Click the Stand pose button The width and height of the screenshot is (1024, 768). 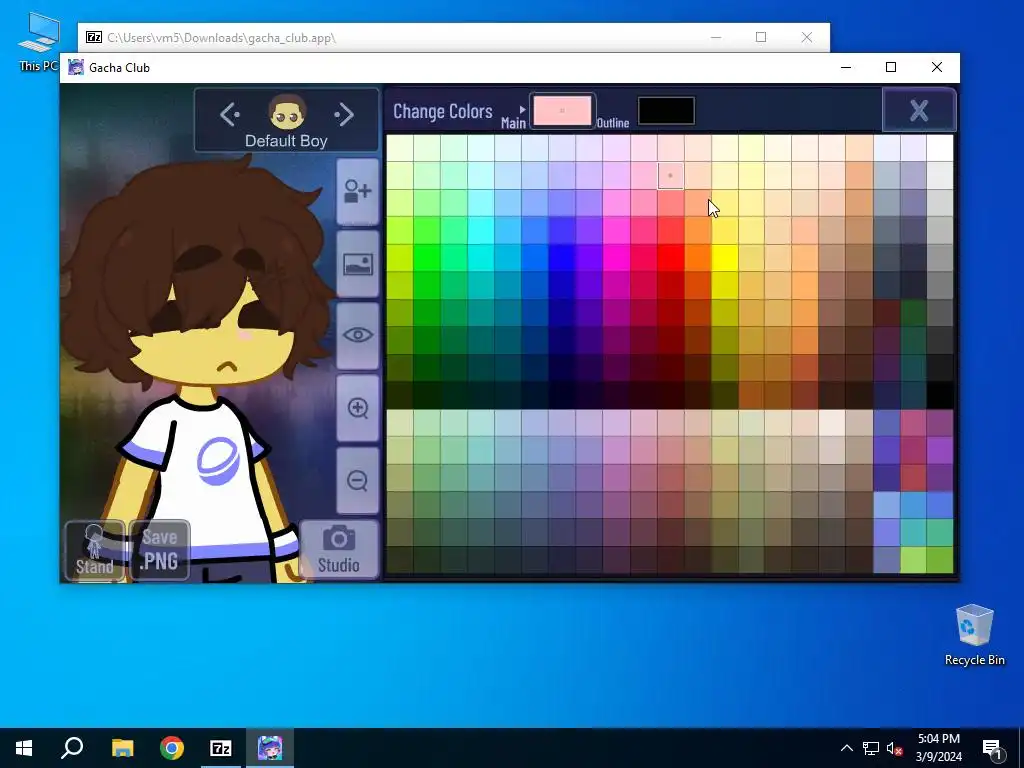(x=95, y=550)
